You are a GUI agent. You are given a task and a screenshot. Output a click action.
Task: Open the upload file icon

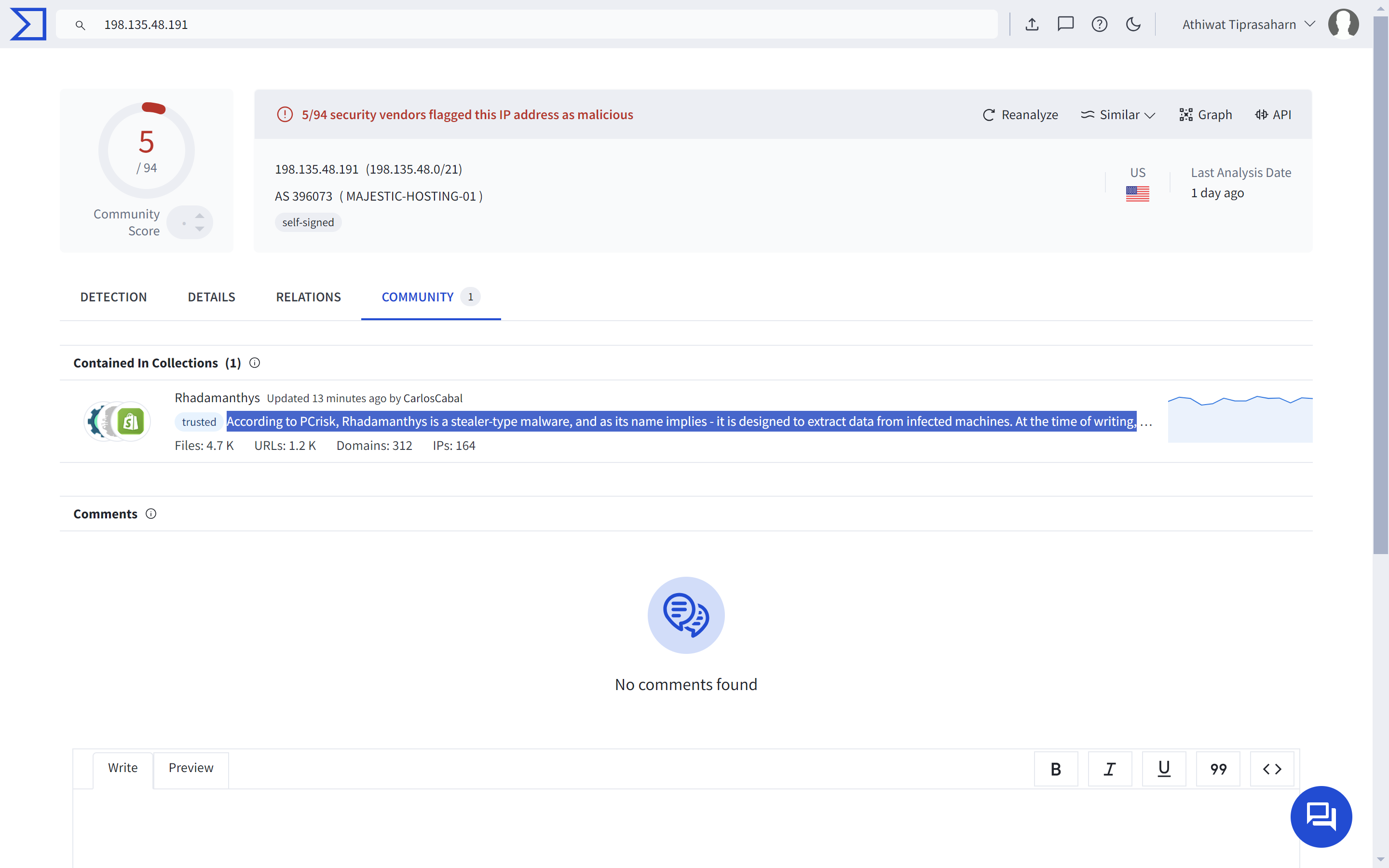(1032, 24)
